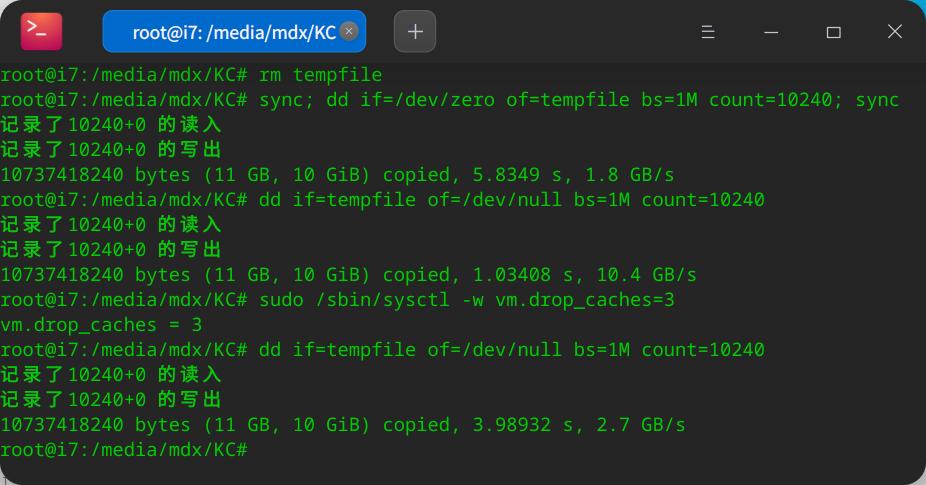Close the root@i7 tab with its x

[349, 31]
